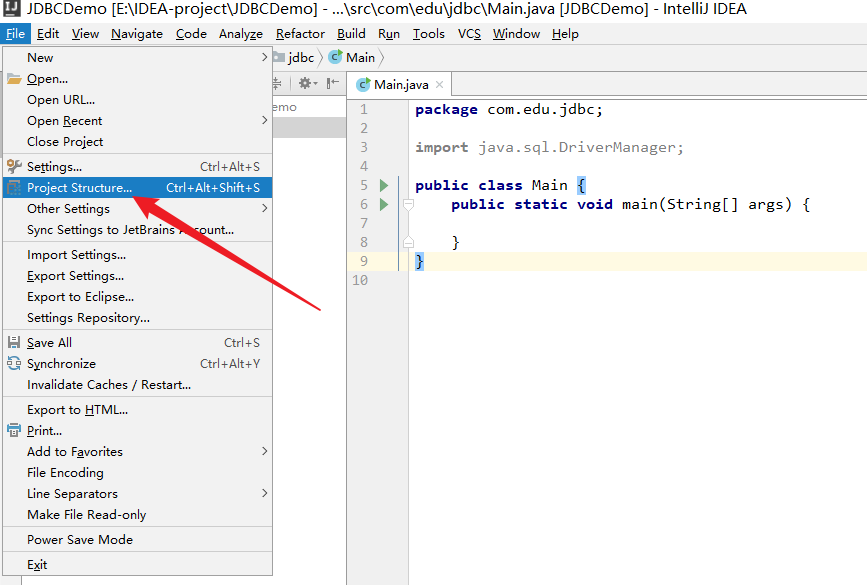Select Export Settings... menu item
Screen dimensions: 867x585
138,275
